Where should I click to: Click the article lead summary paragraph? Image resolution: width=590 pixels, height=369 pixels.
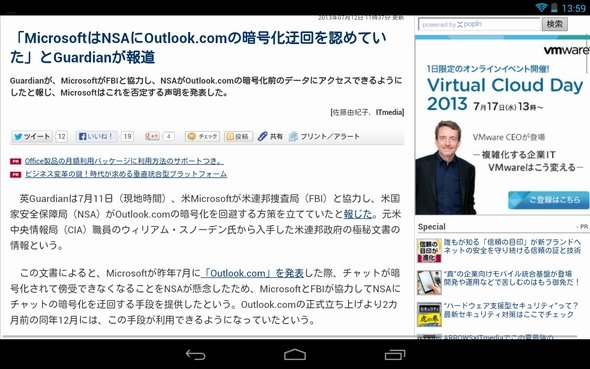coord(206,87)
